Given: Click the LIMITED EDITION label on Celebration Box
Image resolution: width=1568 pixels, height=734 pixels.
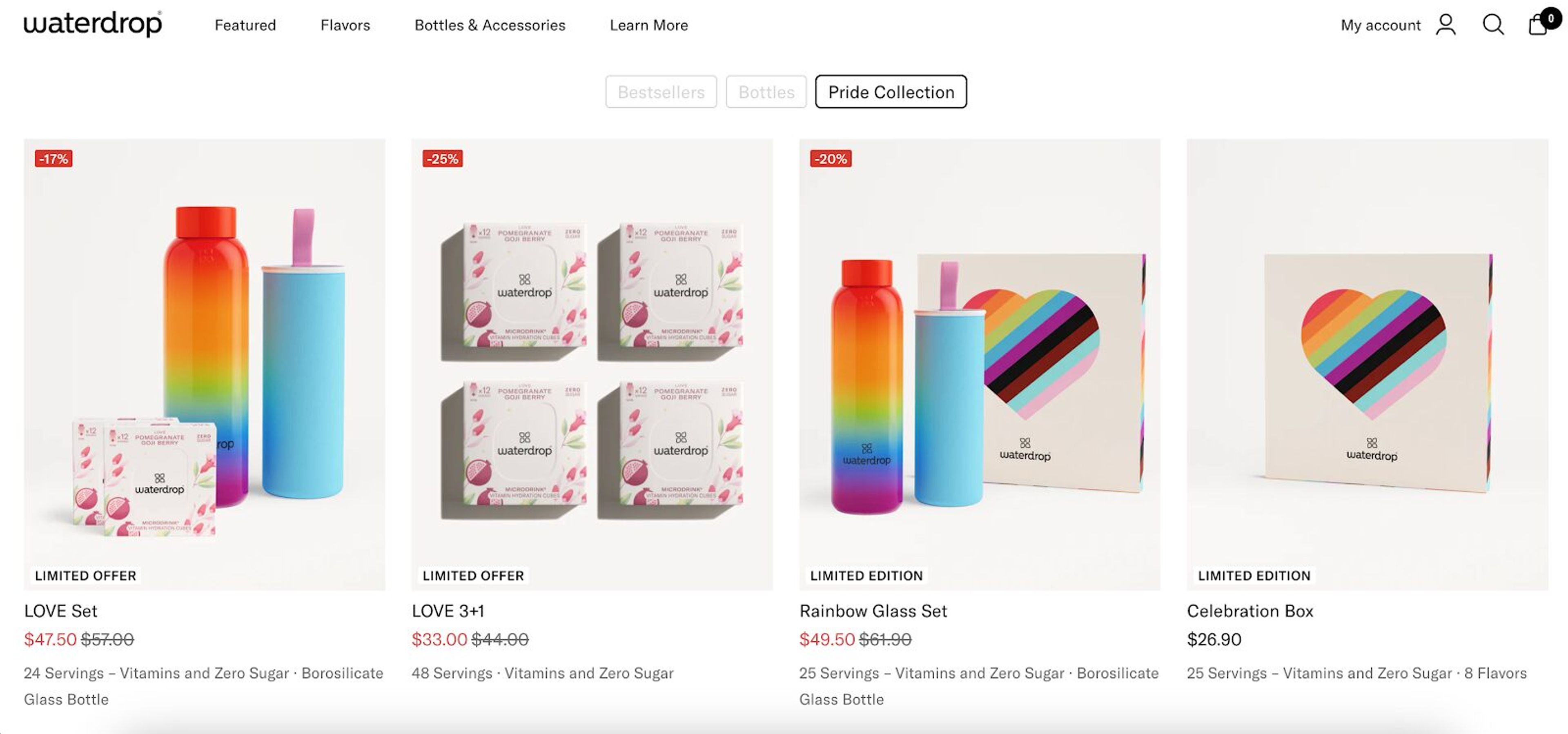Looking at the screenshot, I should [x=1253, y=575].
